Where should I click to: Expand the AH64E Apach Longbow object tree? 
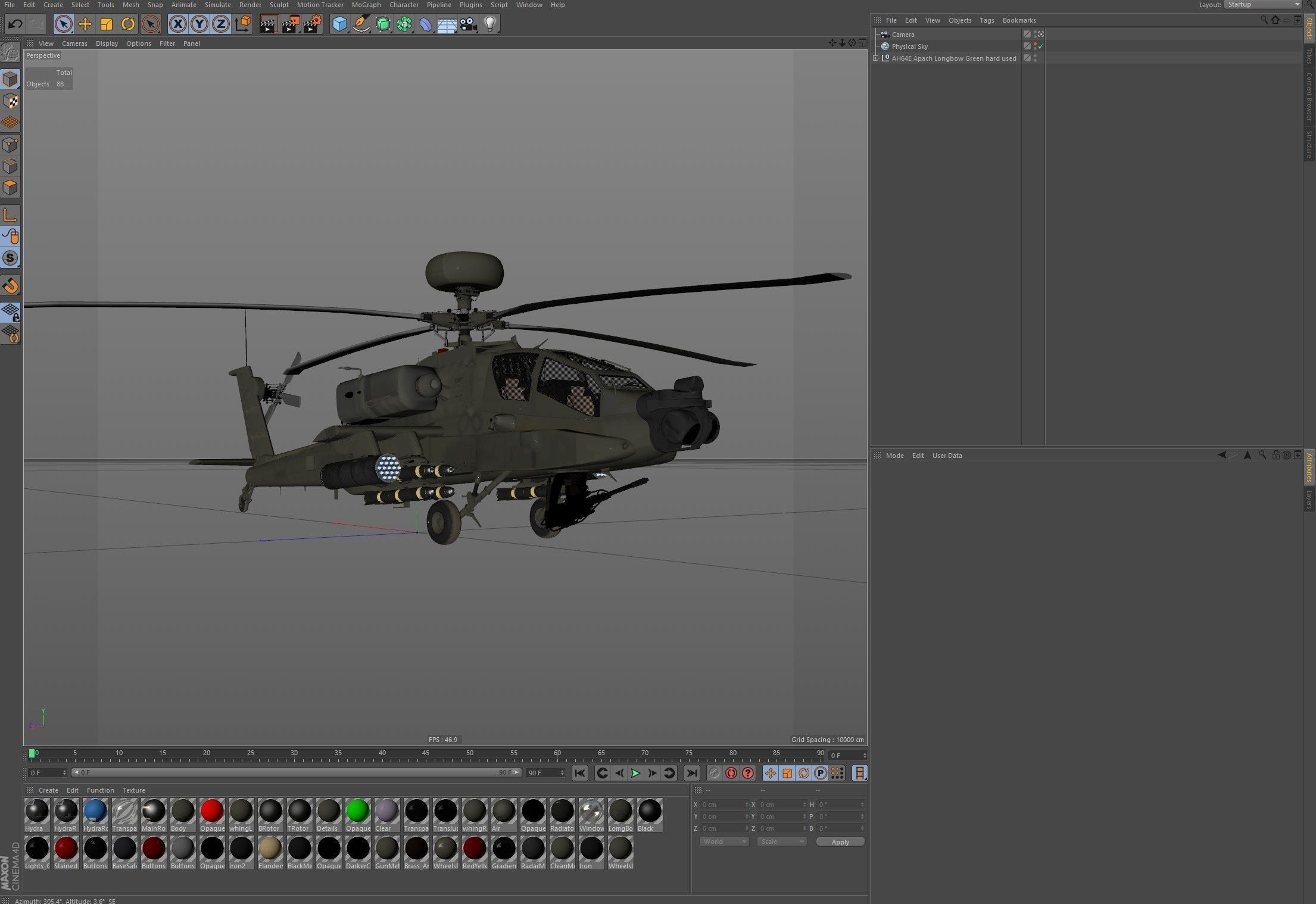(x=876, y=58)
